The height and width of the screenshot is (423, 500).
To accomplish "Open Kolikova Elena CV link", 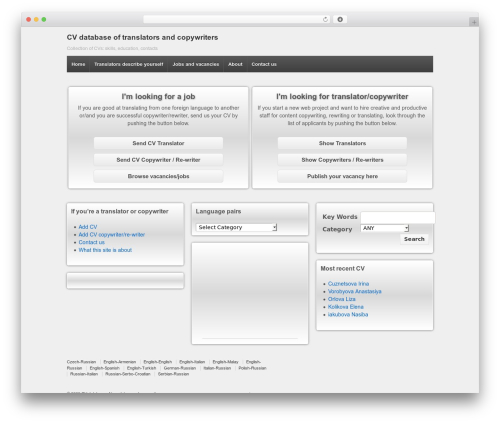I will click(x=346, y=307).
